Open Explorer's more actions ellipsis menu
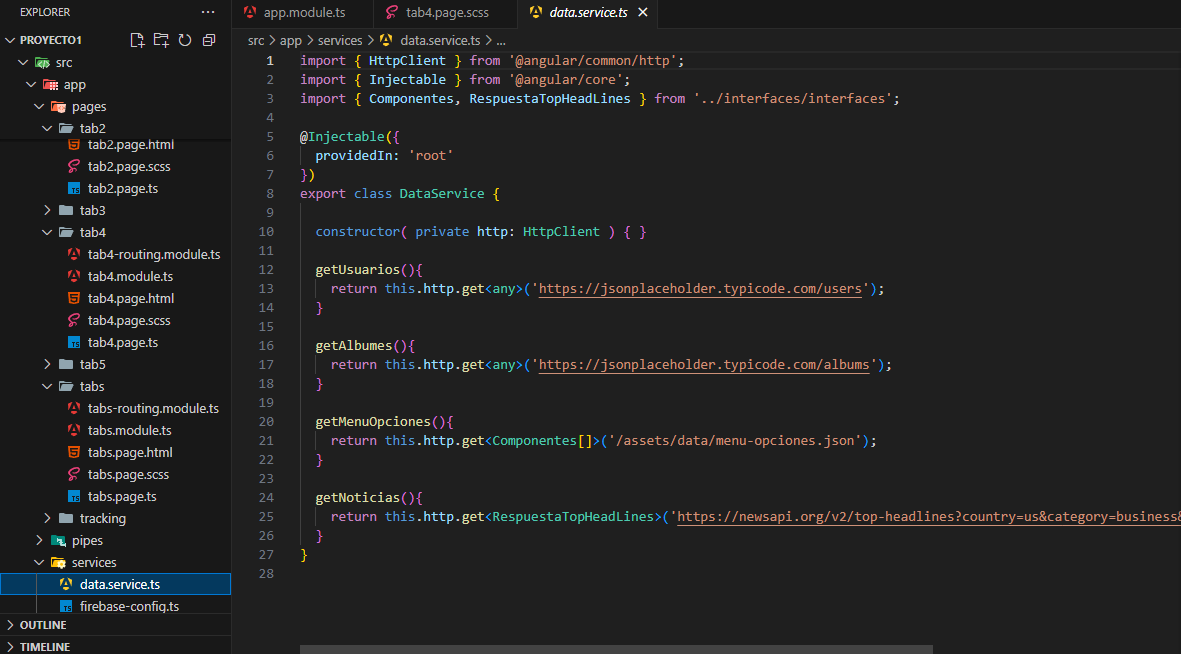 208,12
